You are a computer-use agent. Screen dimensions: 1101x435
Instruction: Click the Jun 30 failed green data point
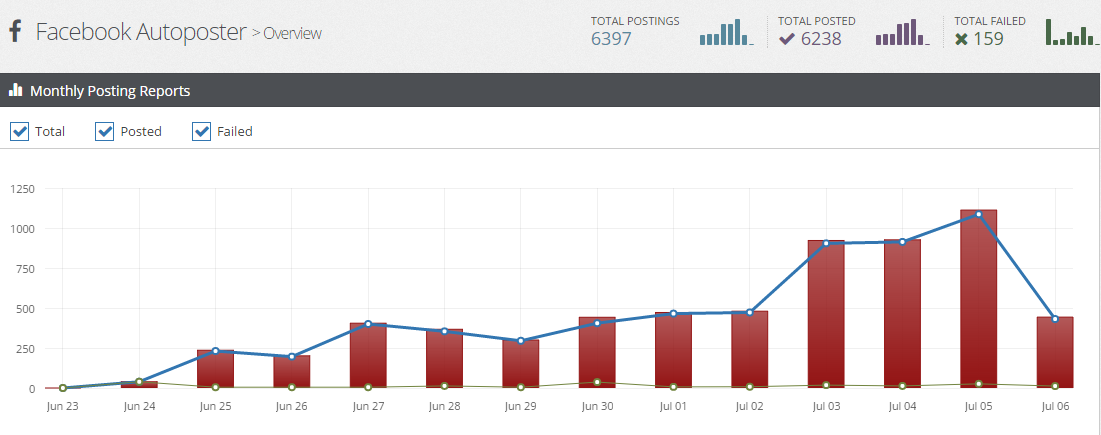(x=597, y=382)
